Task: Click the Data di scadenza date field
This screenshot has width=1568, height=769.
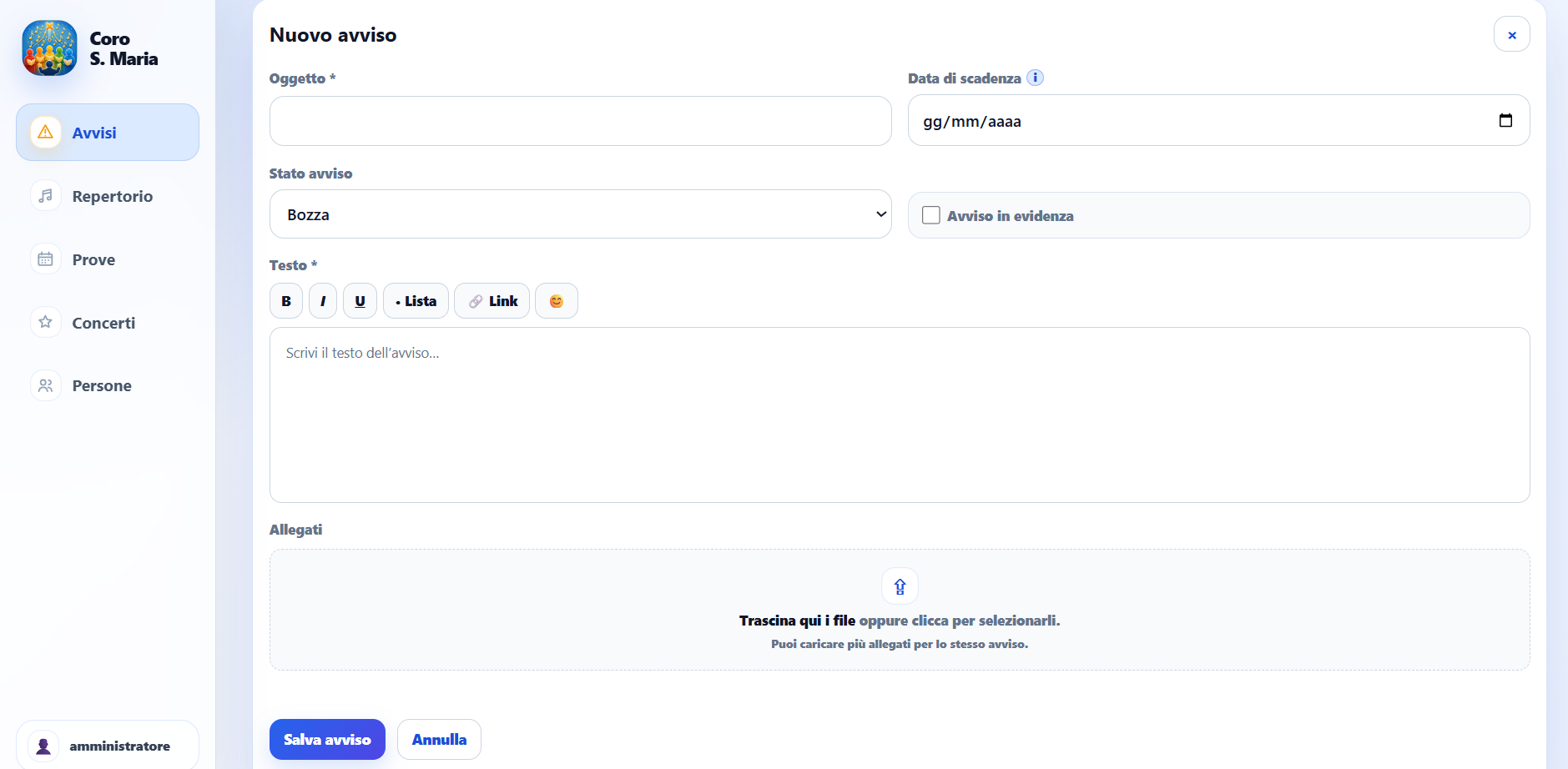Action: (x=1218, y=120)
